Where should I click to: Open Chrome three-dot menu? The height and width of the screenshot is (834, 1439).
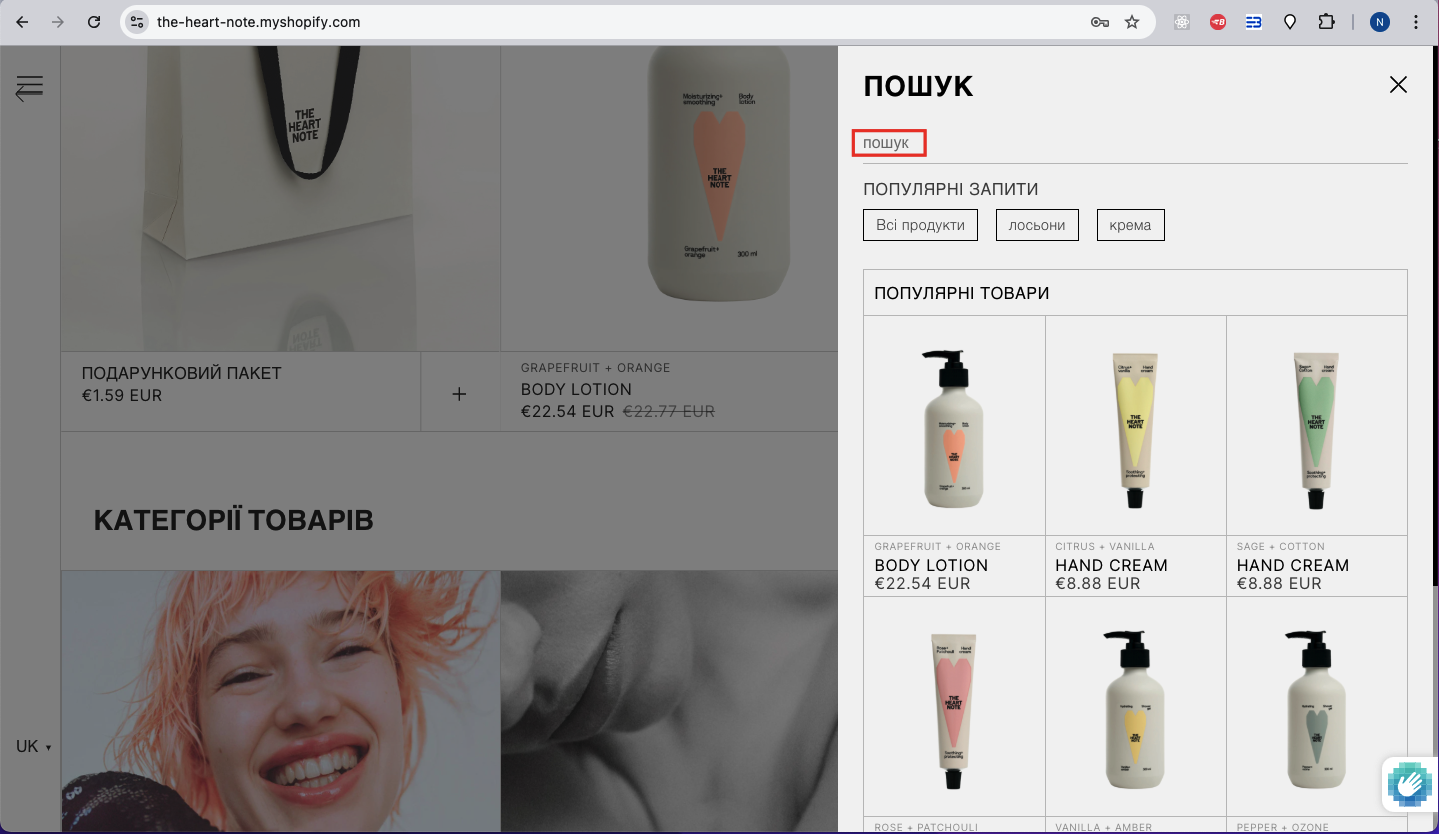point(1416,22)
